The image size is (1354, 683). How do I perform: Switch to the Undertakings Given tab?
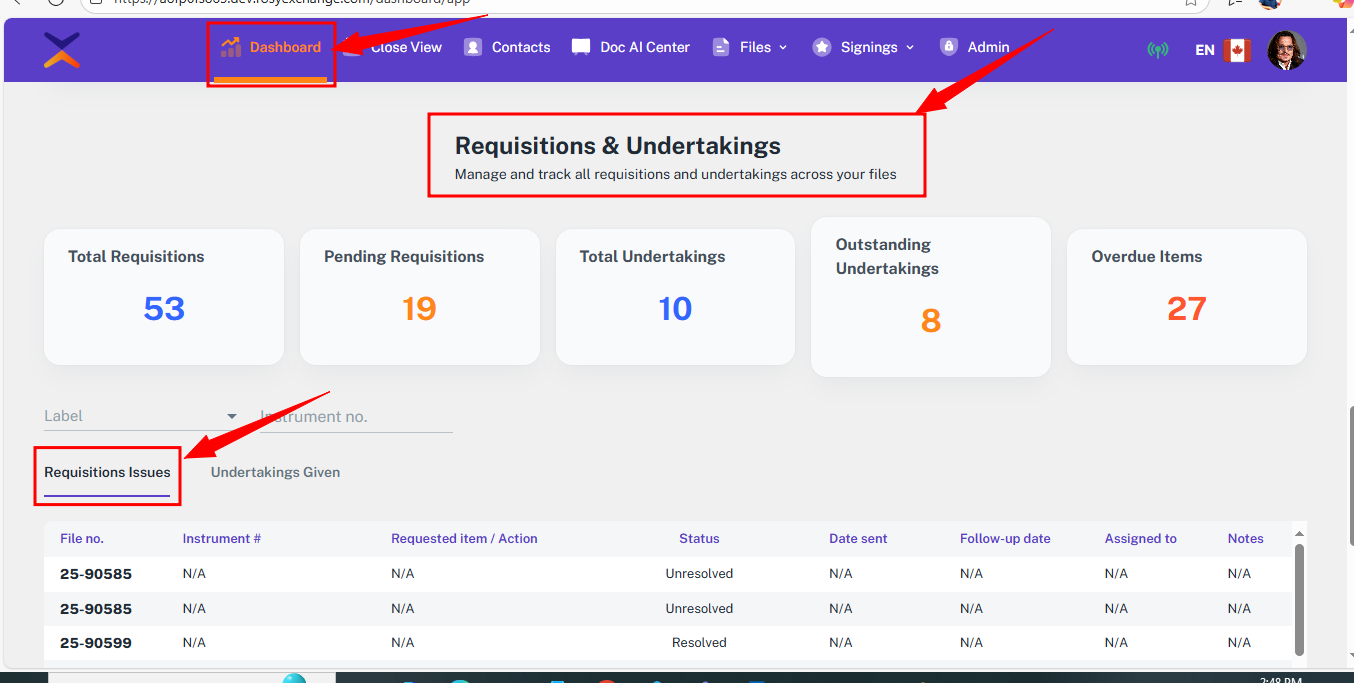[x=275, y=472]
